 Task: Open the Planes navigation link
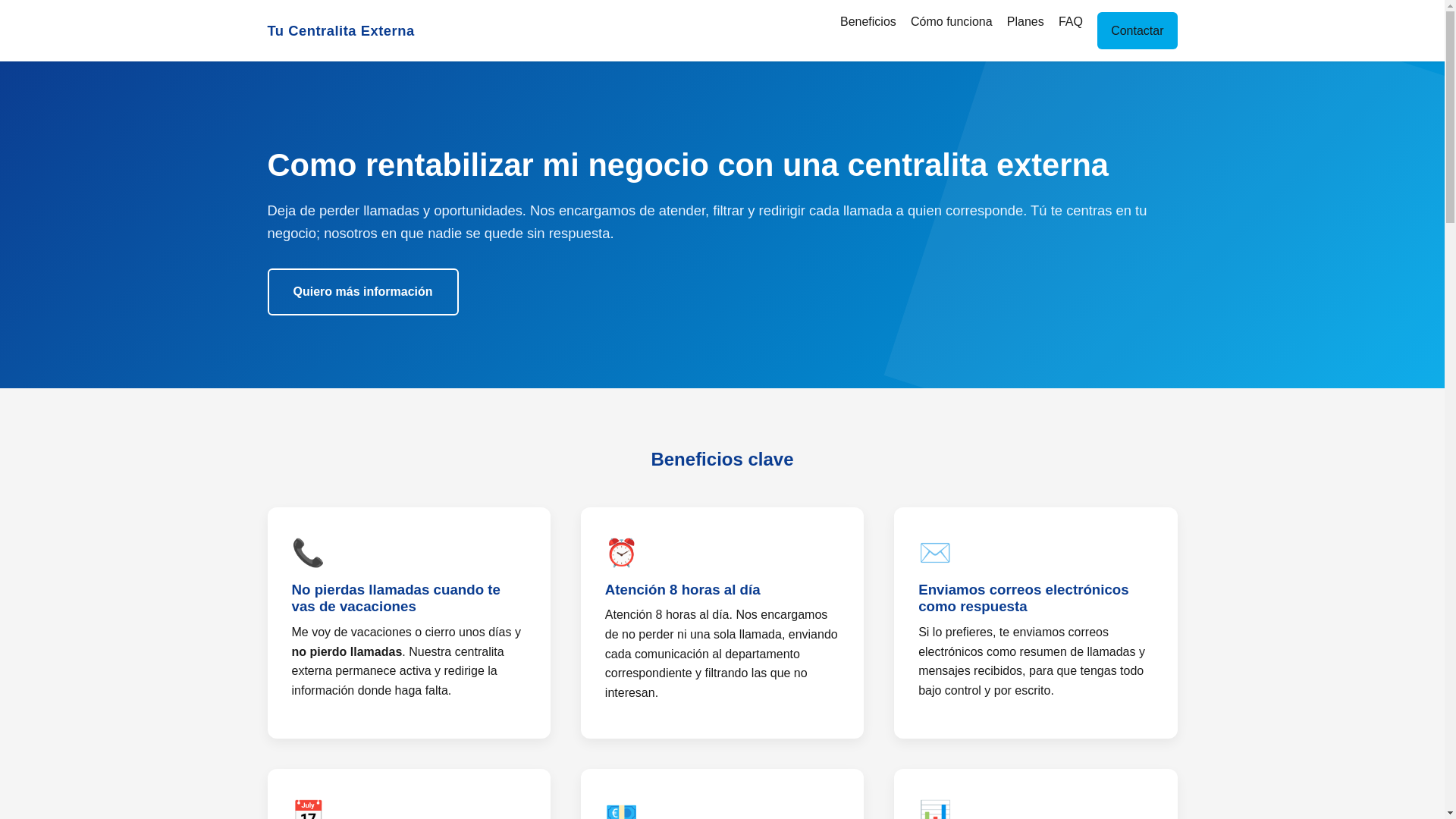click(x=1025, y=22)
